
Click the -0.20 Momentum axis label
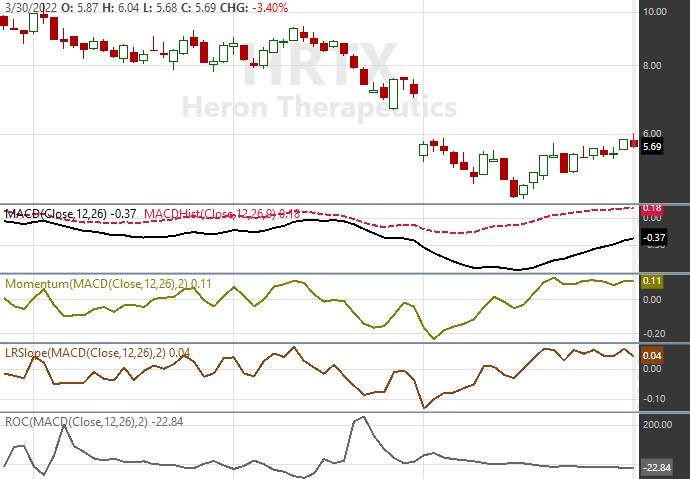[653, 334]
